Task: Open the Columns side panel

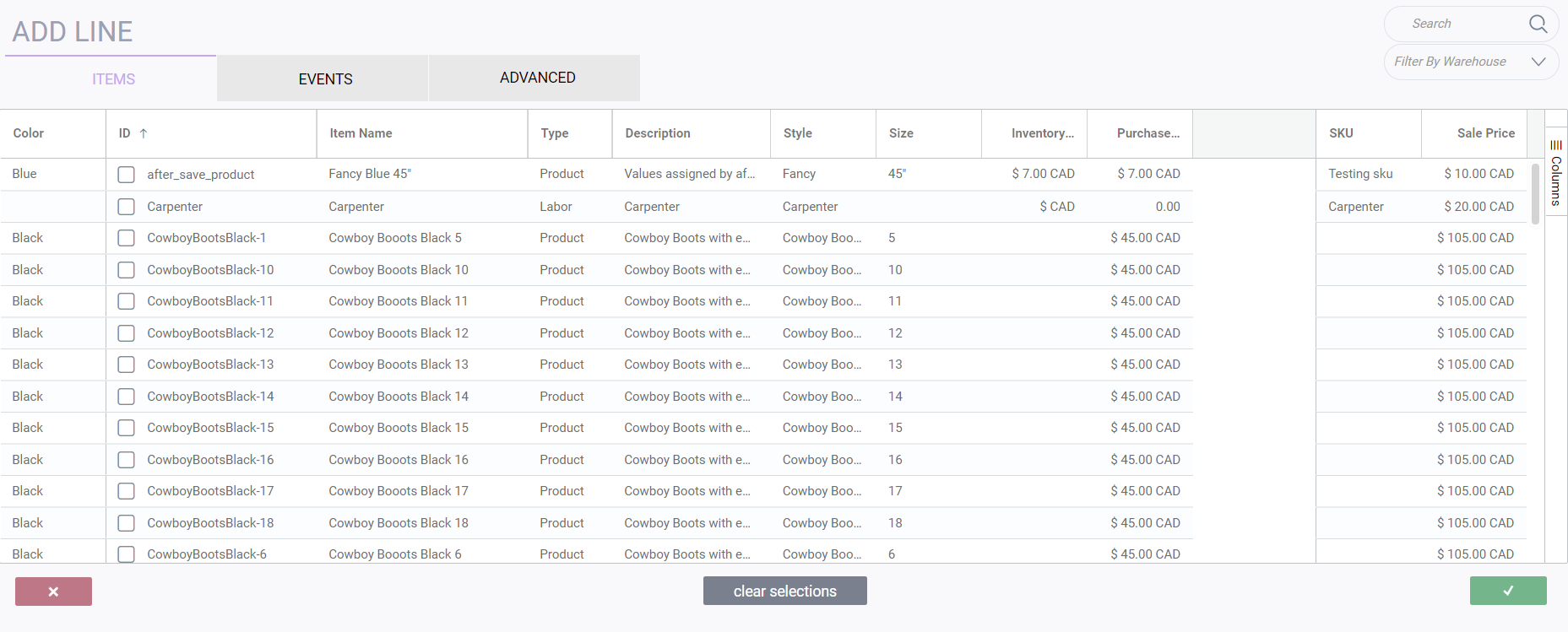Action: tap(1556, 172)
